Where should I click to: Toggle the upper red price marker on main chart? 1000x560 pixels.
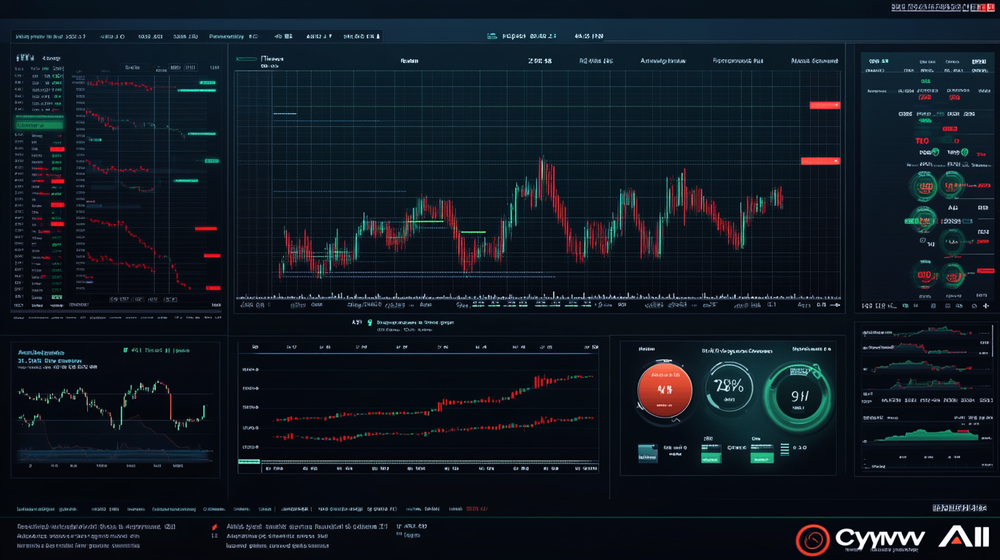(824, 105)
